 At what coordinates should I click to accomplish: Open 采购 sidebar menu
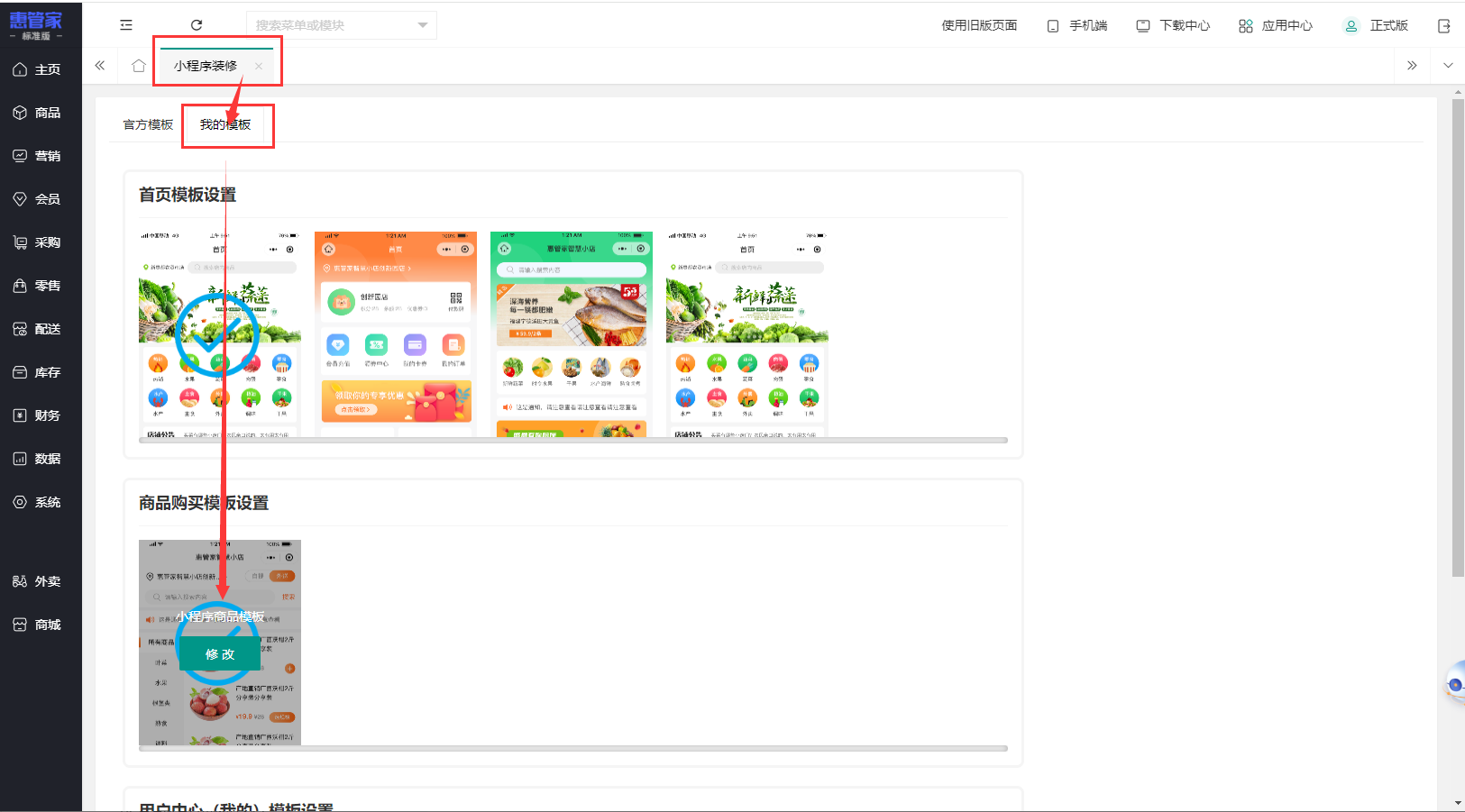[x=41, y=242]
